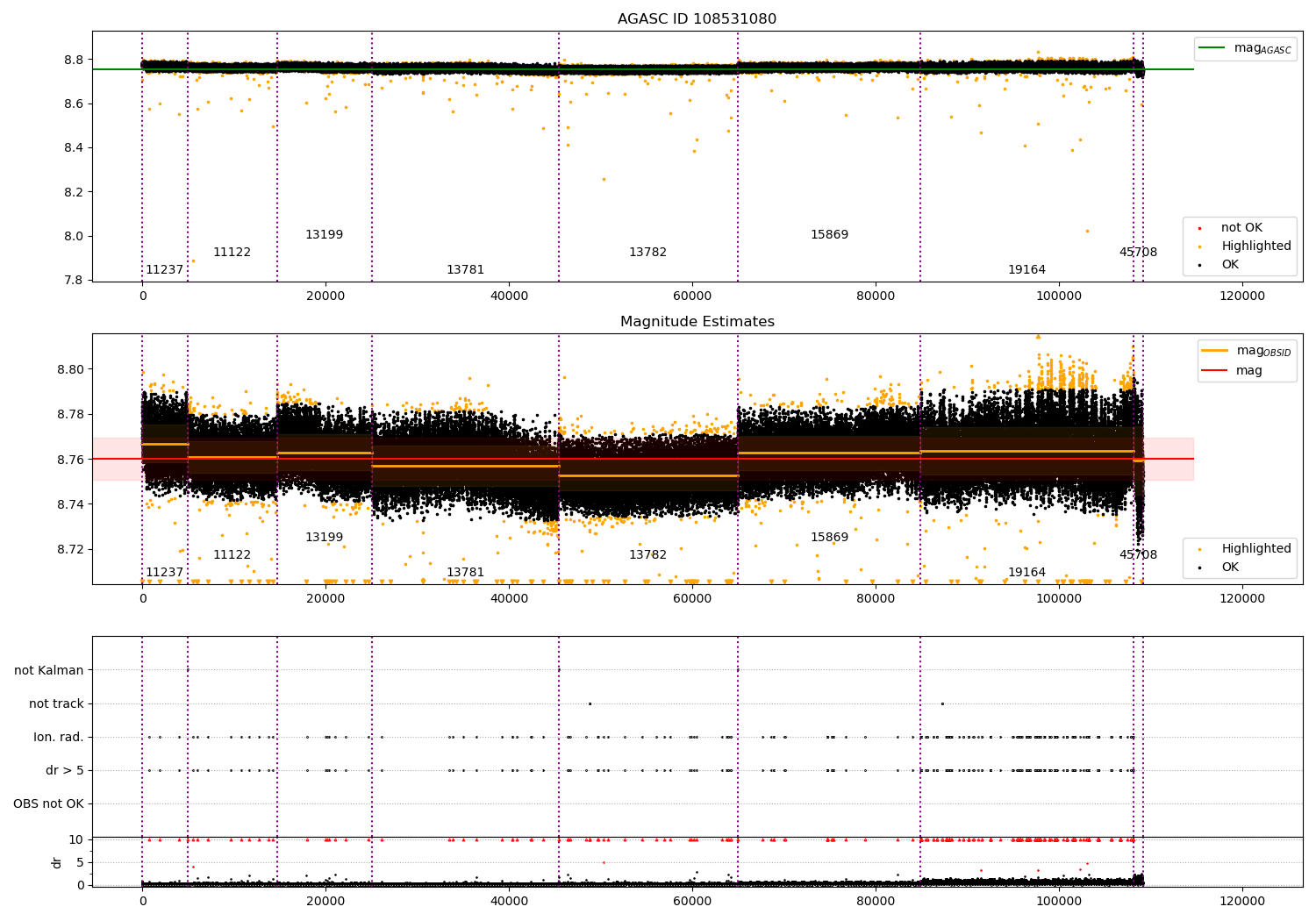Click y-axis tick 8.2 on top plot

pyautogui.click(x=75, y=192)
